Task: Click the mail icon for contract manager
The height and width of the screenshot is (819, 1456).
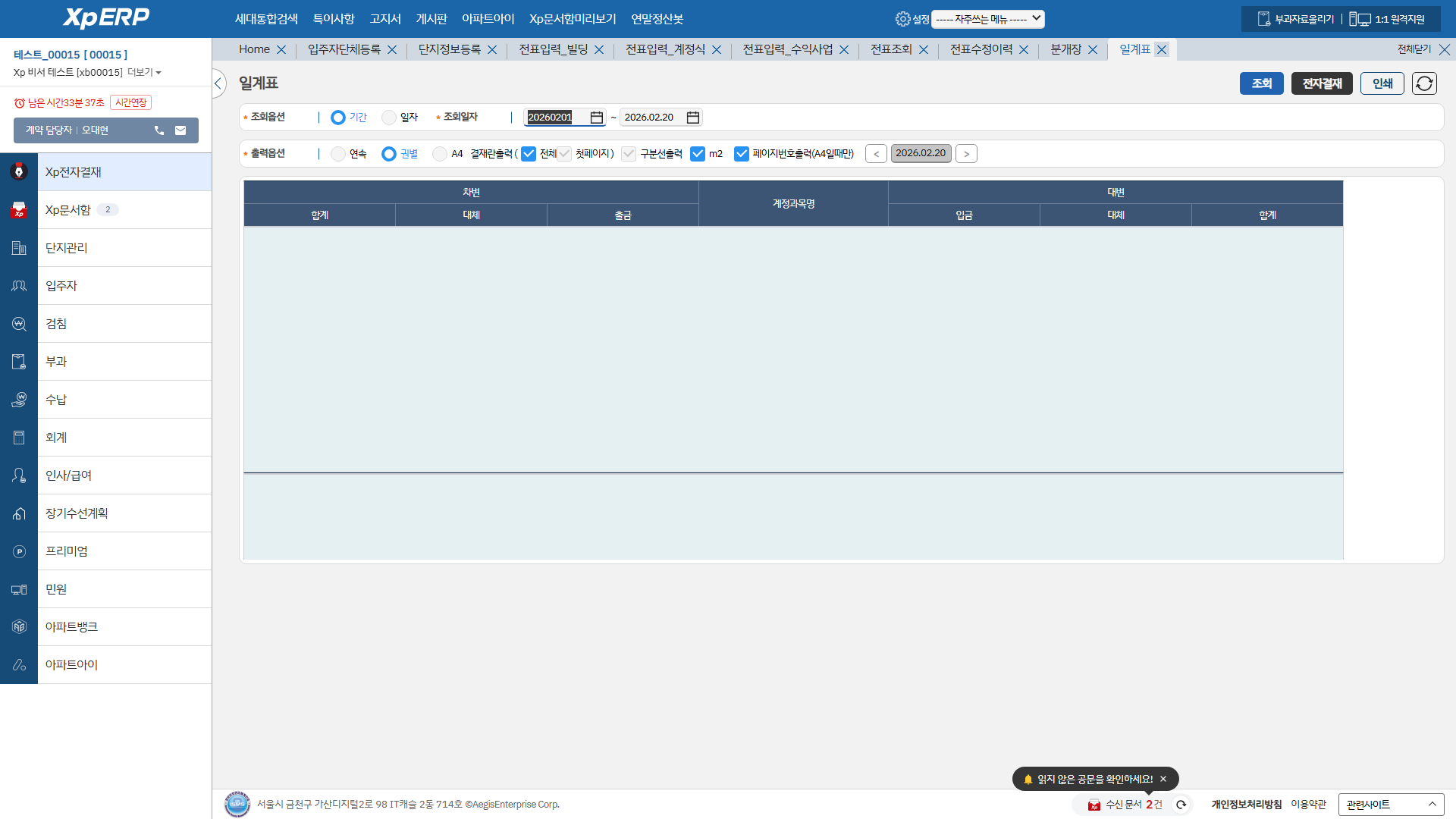Action: pyautogui.click(x=180, y=130)
